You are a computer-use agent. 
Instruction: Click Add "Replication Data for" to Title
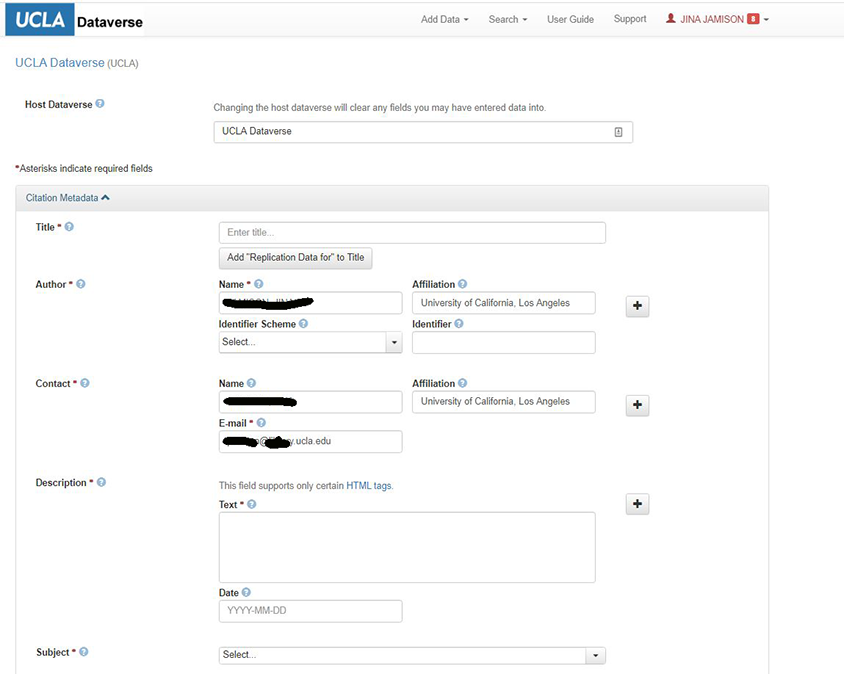click(x=295, y=257)
